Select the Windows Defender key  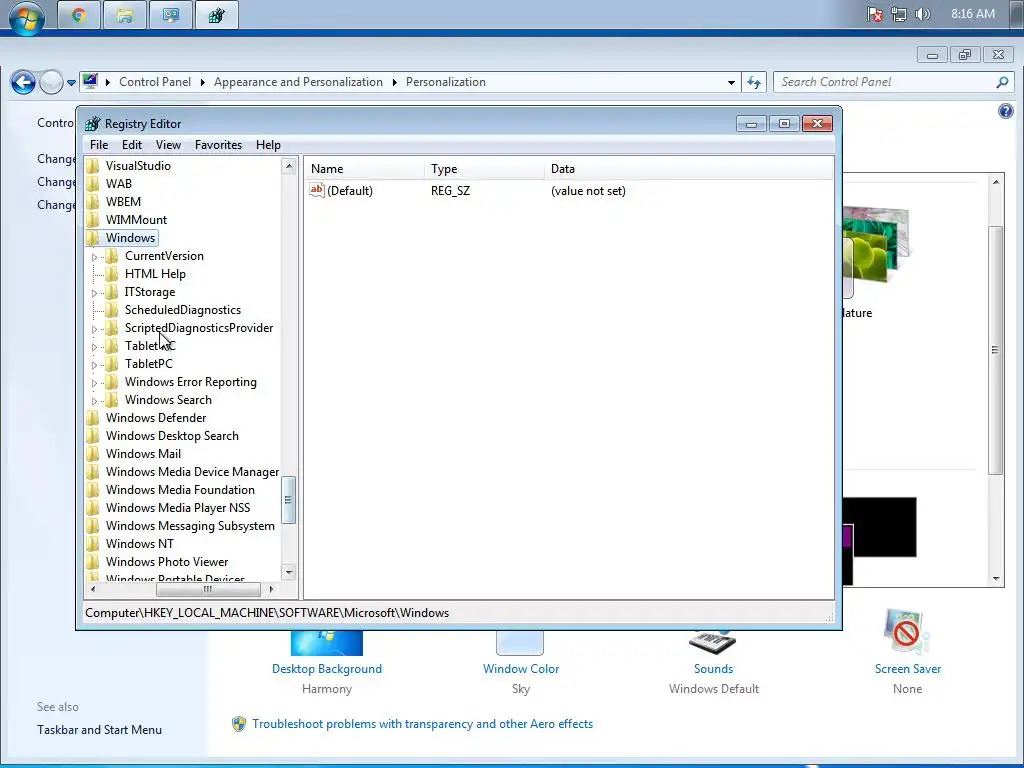[x=156, y=418]
